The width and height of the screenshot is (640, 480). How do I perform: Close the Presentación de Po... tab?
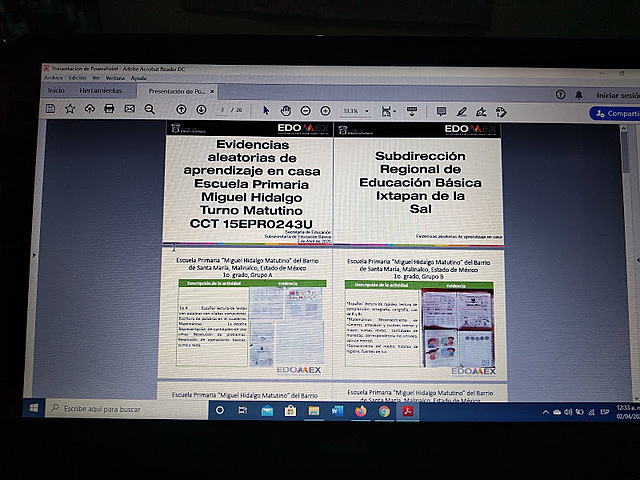click(x=212, y=91)
